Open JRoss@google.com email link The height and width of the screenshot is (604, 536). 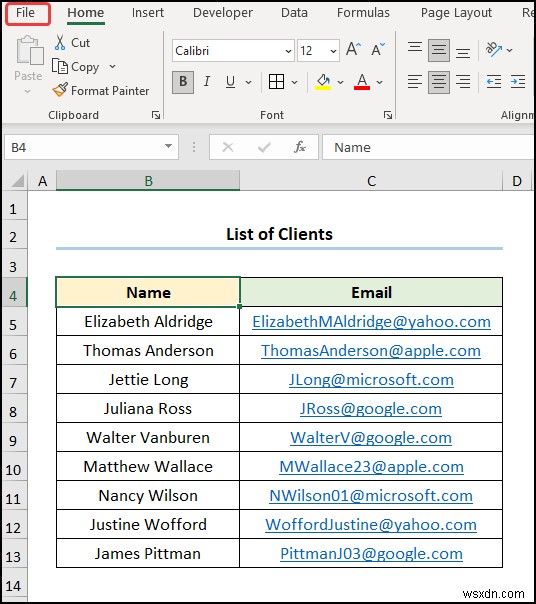click(371, 408)
